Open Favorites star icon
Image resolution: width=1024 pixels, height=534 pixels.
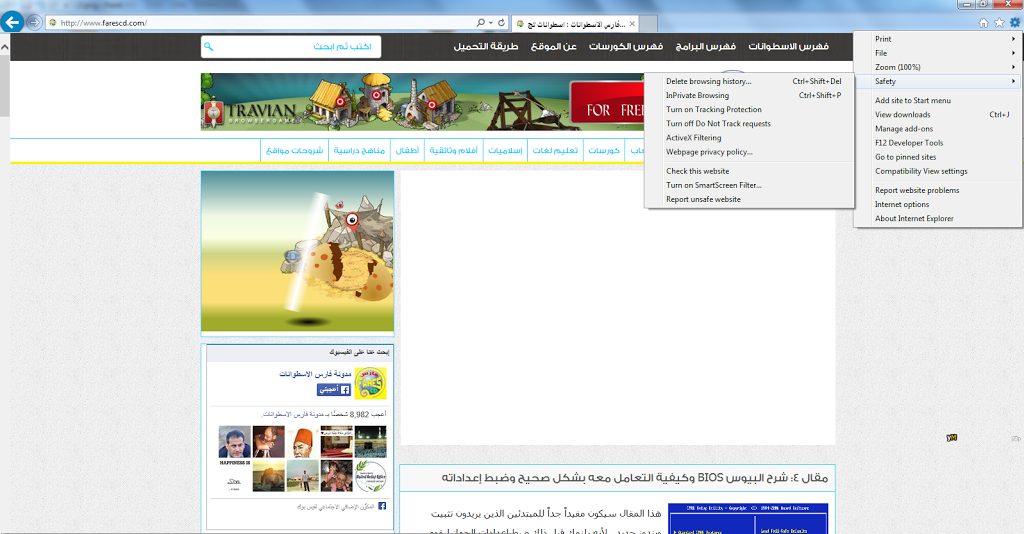point(999,23)
